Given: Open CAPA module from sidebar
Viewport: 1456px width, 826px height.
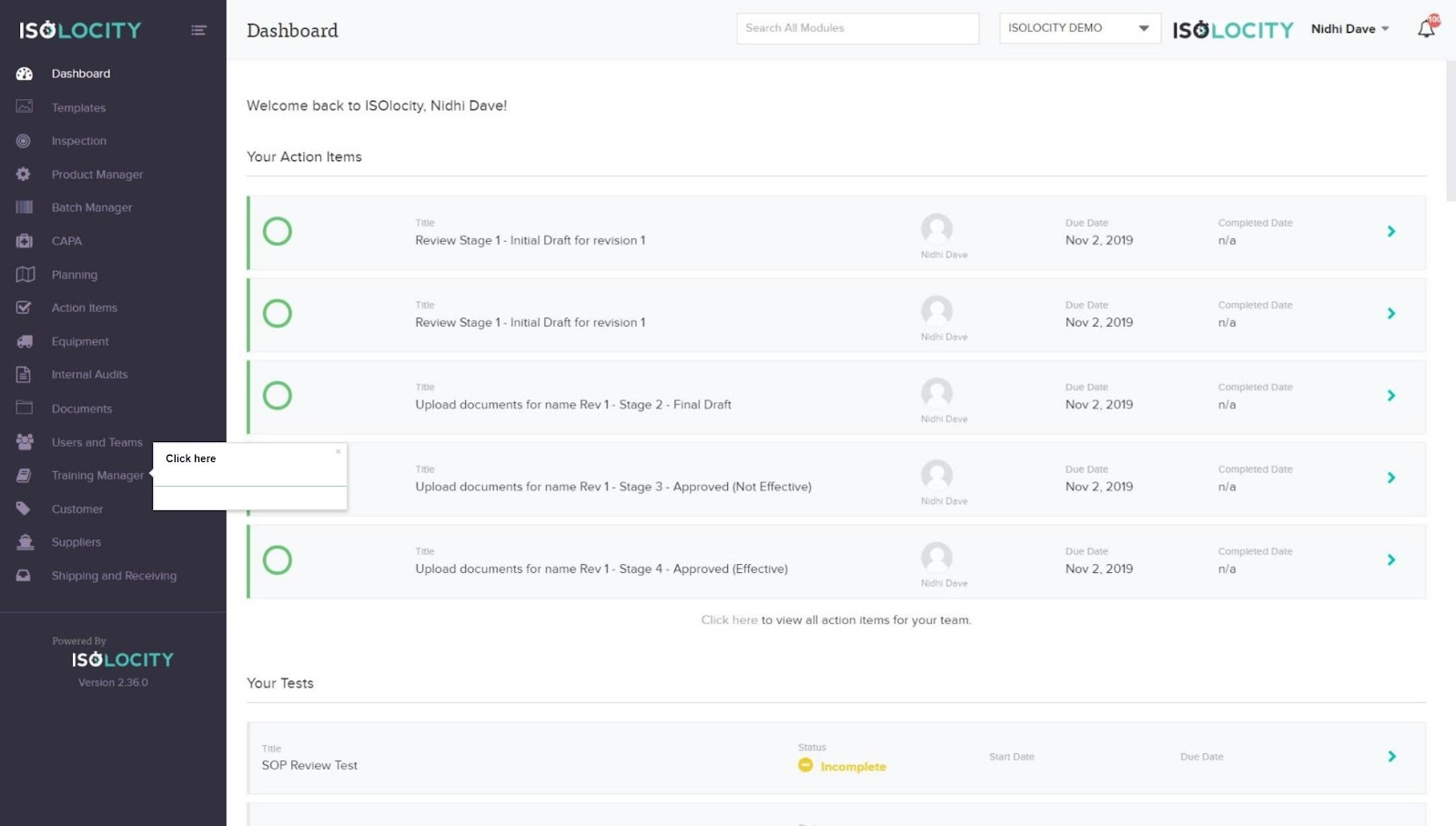Looking at the screenshot, I should coord(66,241).
